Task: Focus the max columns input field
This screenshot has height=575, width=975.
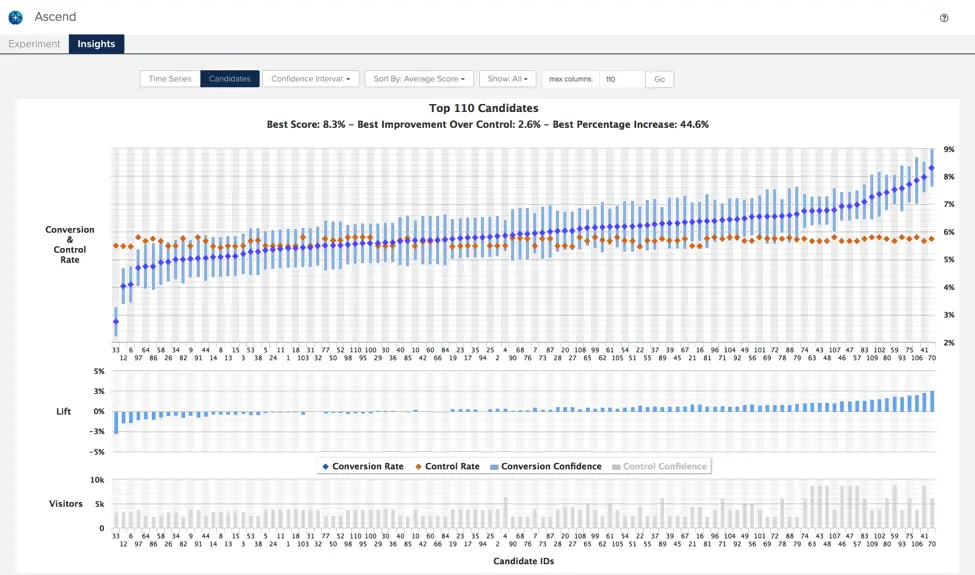Action: [622, 79]
